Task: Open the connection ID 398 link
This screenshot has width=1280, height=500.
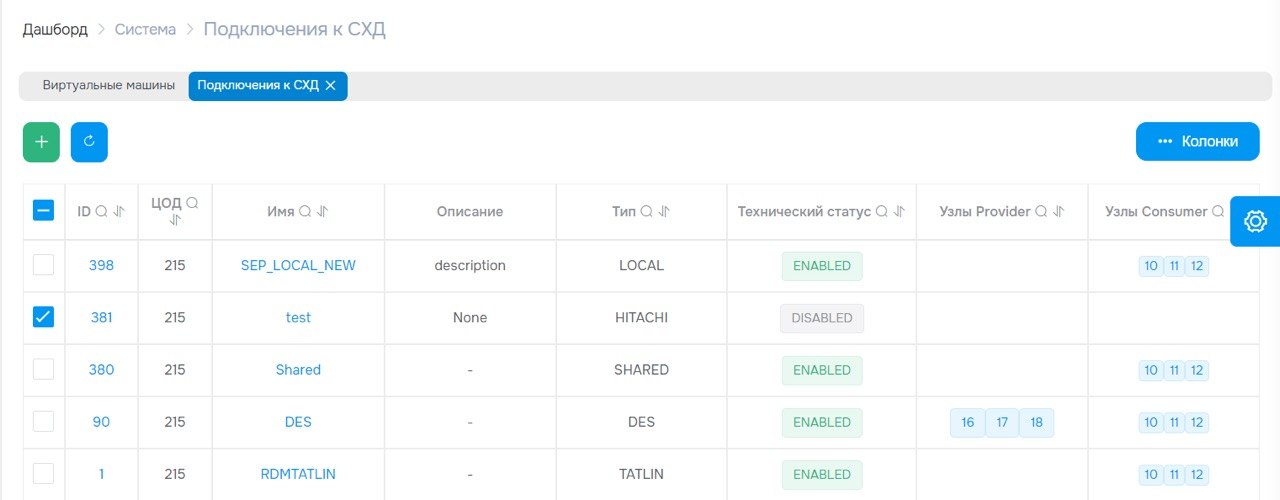Action: click(101, 265)
